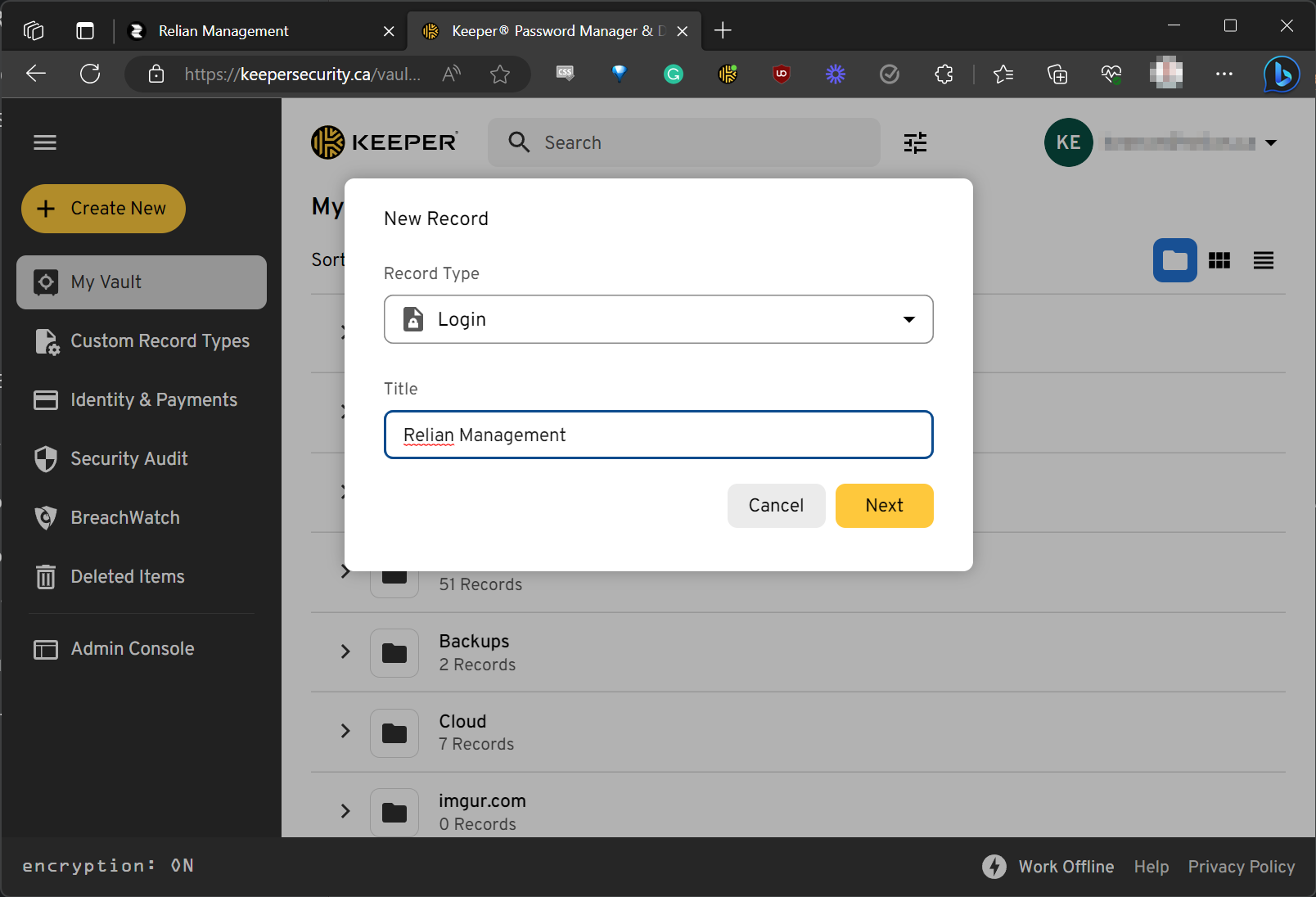Expand the Backups folder chevron
The width and height of the screenshot is (1316, 897).
[x=345, y=651]
